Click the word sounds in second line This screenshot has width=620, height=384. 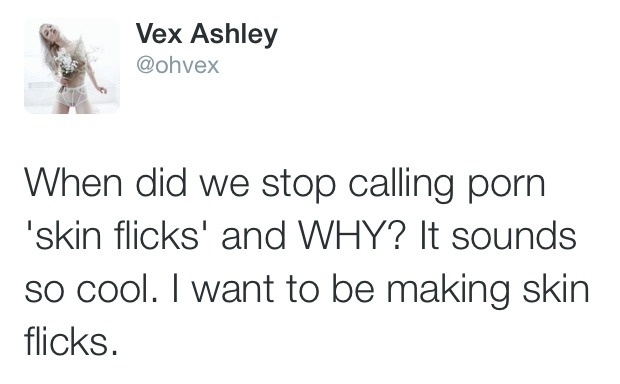click(514, 236)
